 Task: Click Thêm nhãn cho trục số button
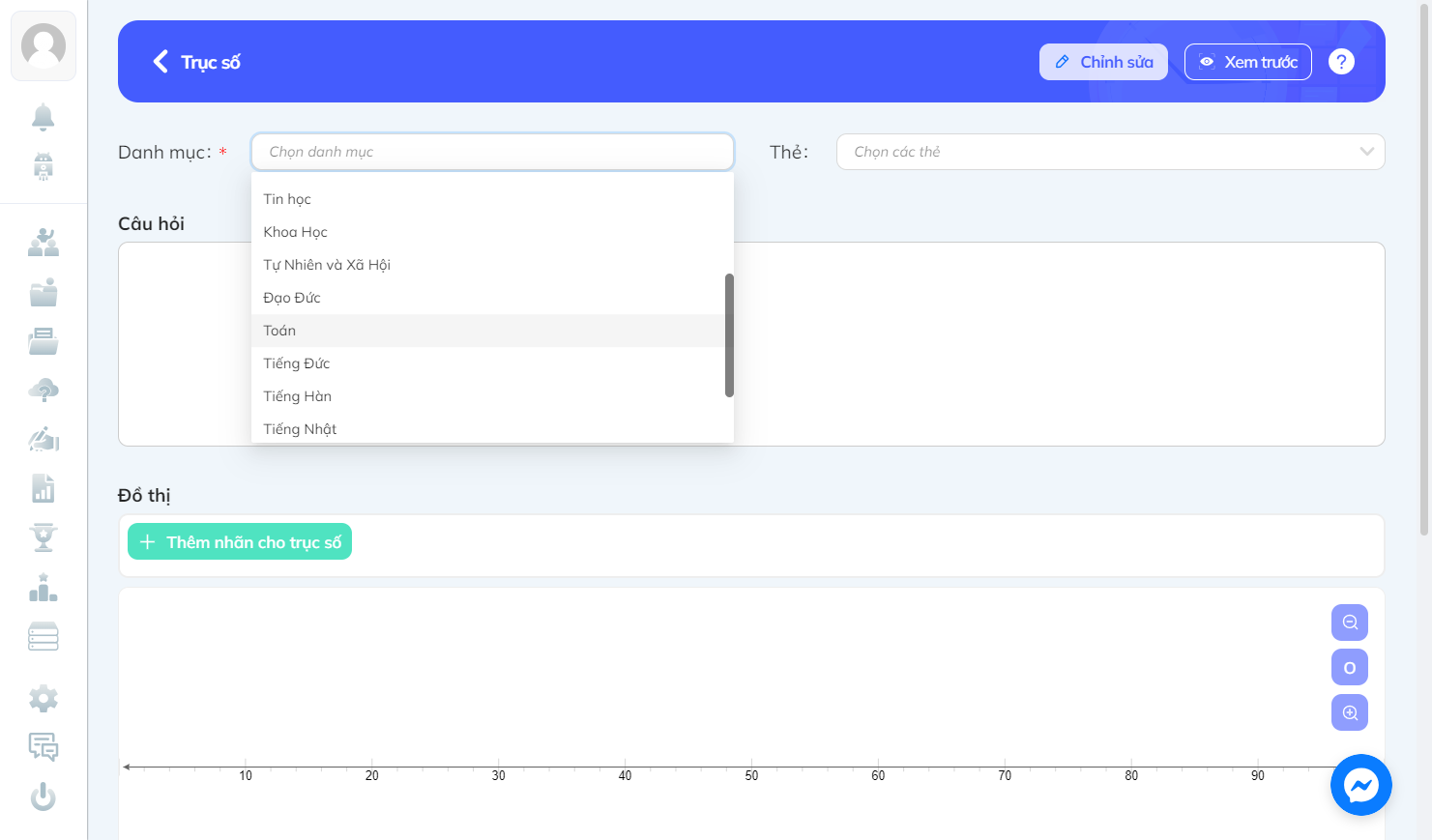240,542
